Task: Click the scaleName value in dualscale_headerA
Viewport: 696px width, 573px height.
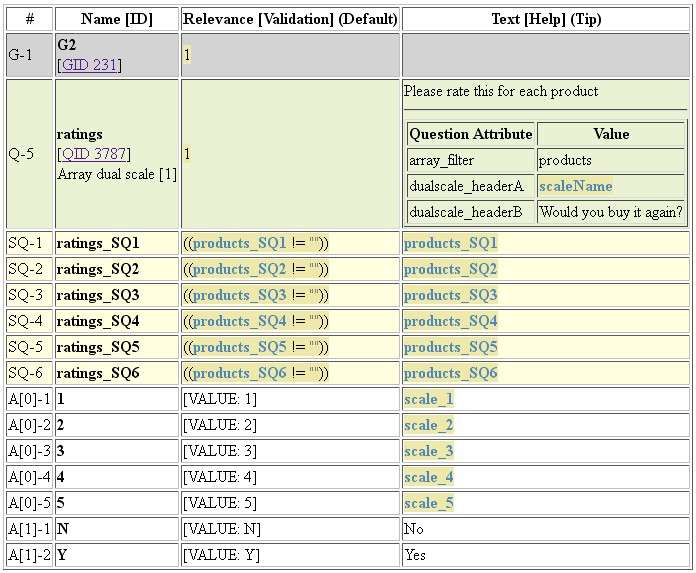Action: pos(575,186)
